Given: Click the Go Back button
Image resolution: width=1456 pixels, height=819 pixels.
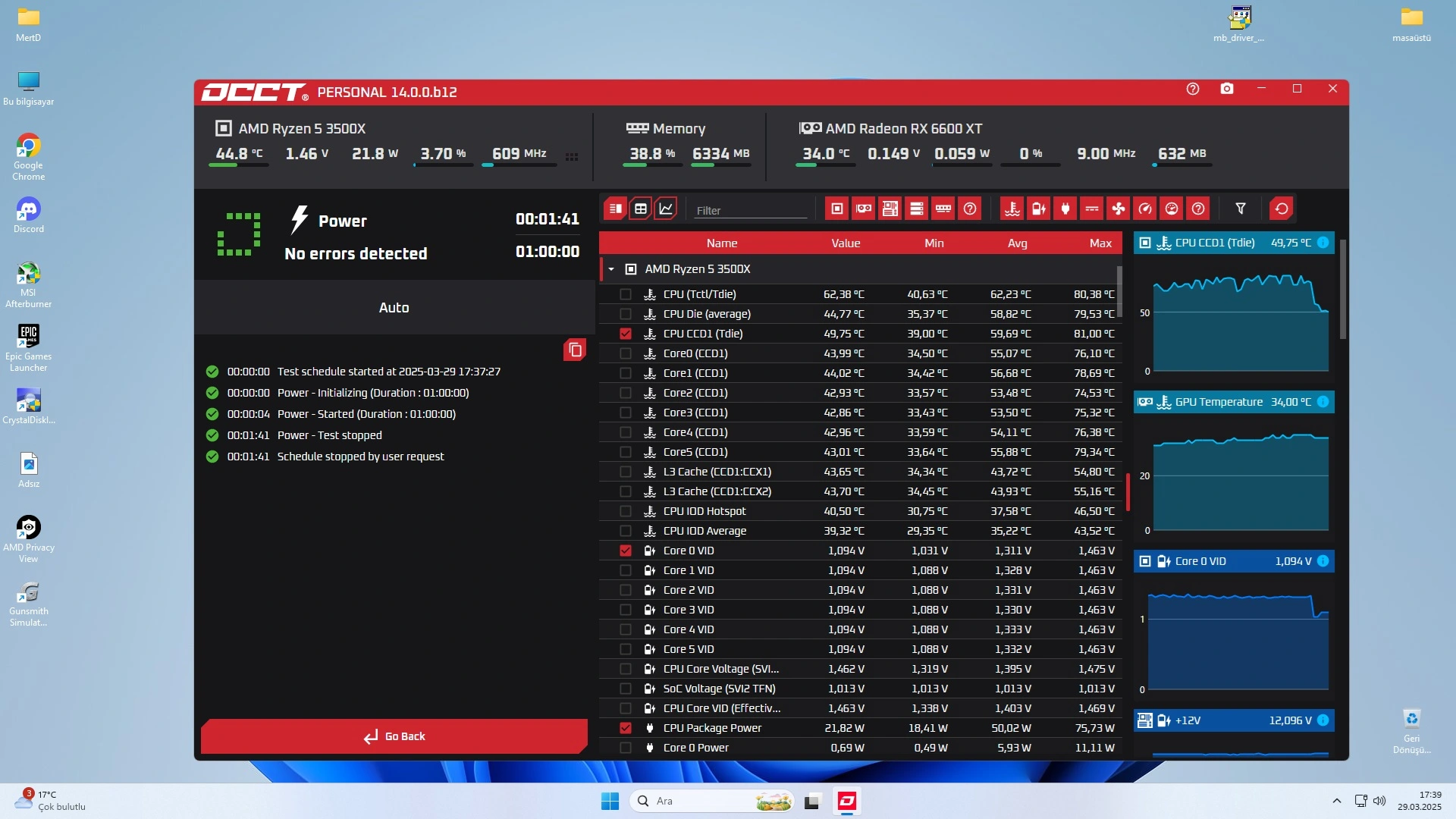Looking at the screenshot, I should [394, 736].
